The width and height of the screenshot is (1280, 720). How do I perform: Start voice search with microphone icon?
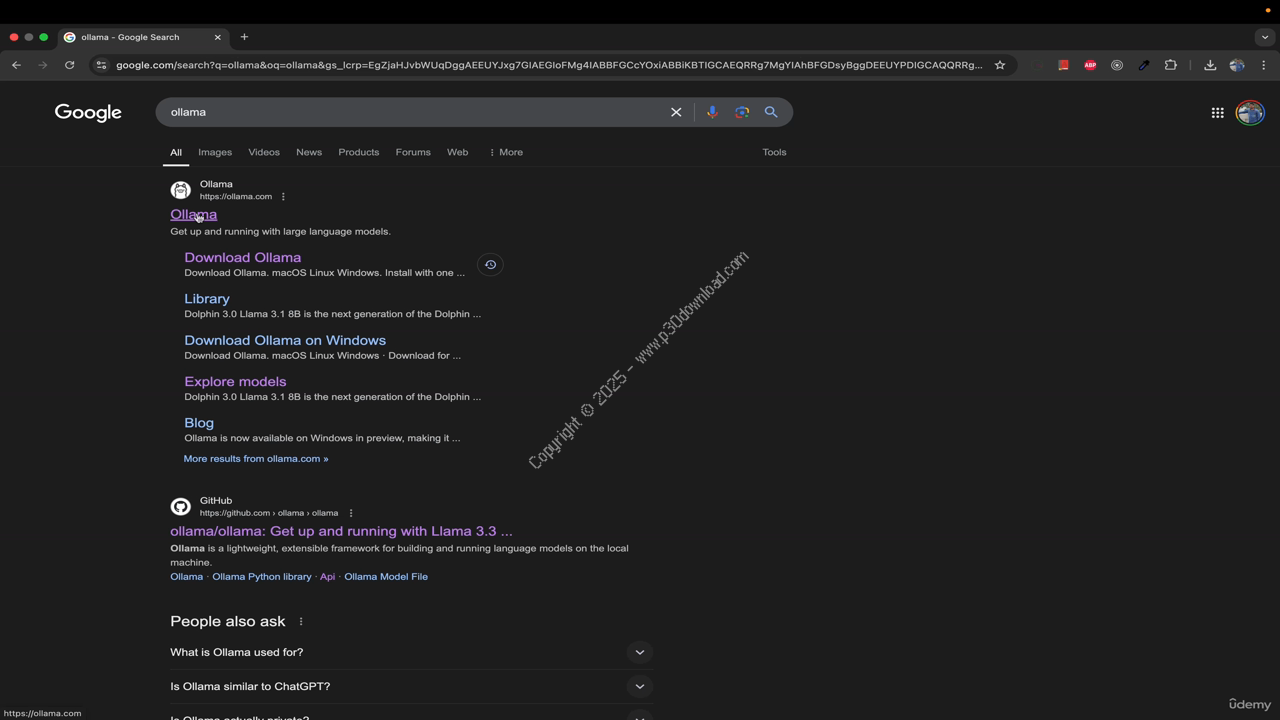tap(712, 112)
